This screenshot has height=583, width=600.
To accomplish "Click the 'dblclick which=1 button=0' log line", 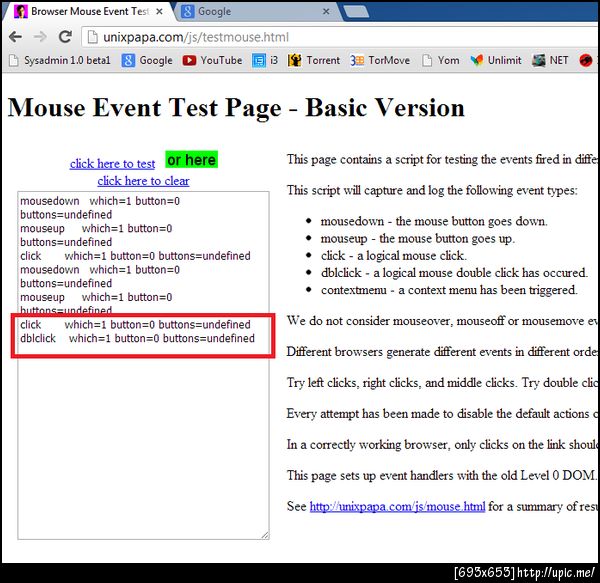I will tap(137, 338).
